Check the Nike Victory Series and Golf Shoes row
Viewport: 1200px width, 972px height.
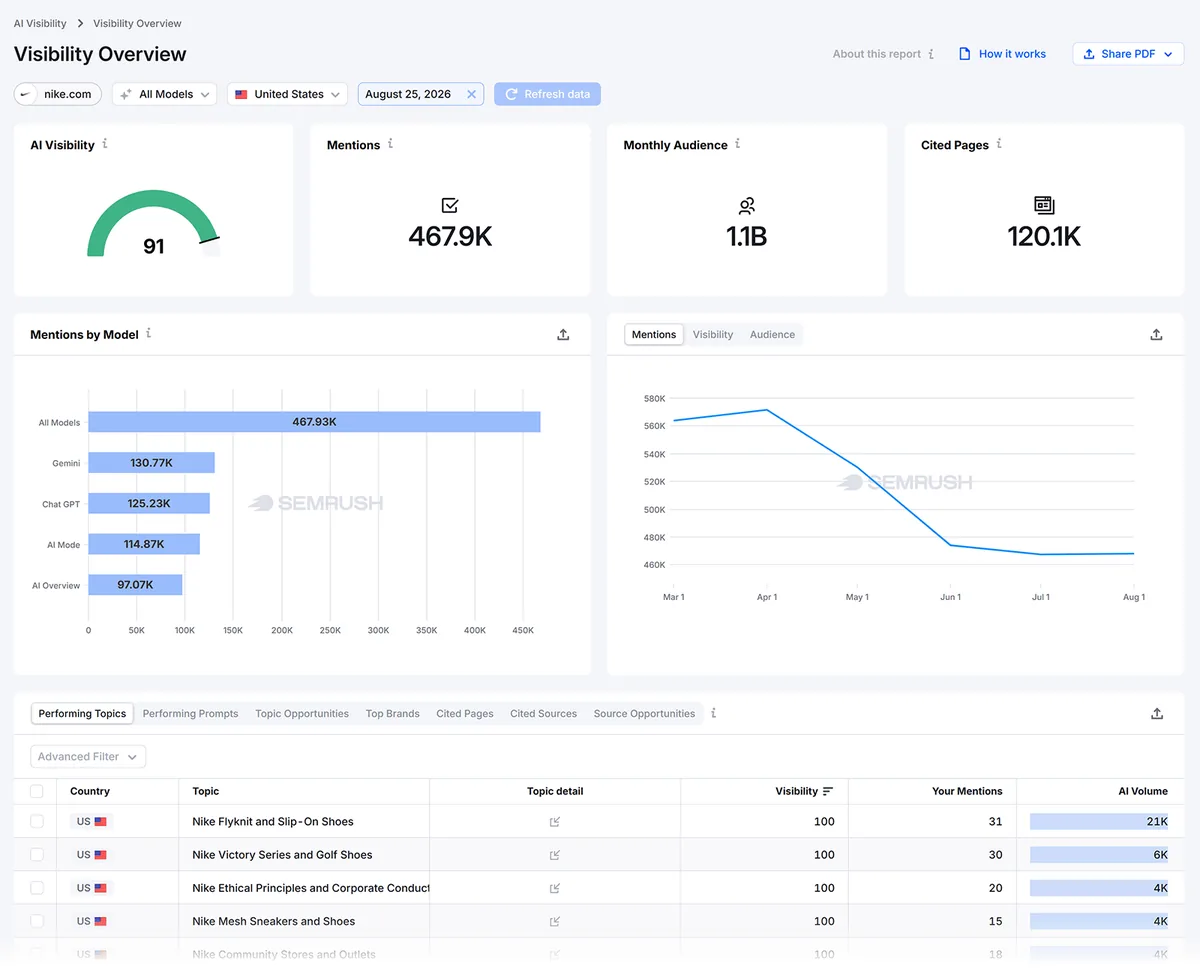[37, 855]
